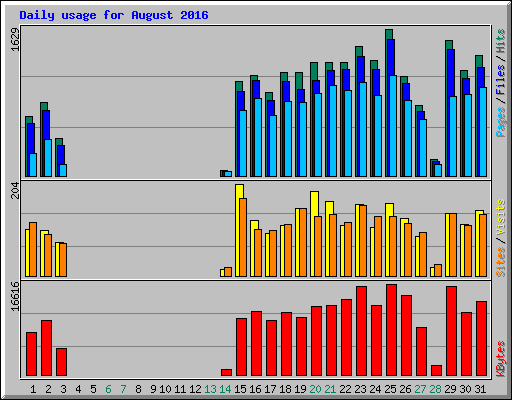Click day label 31 on the x-axis
This screenshot has width=512, height=400.
click(x=480, y=389)
